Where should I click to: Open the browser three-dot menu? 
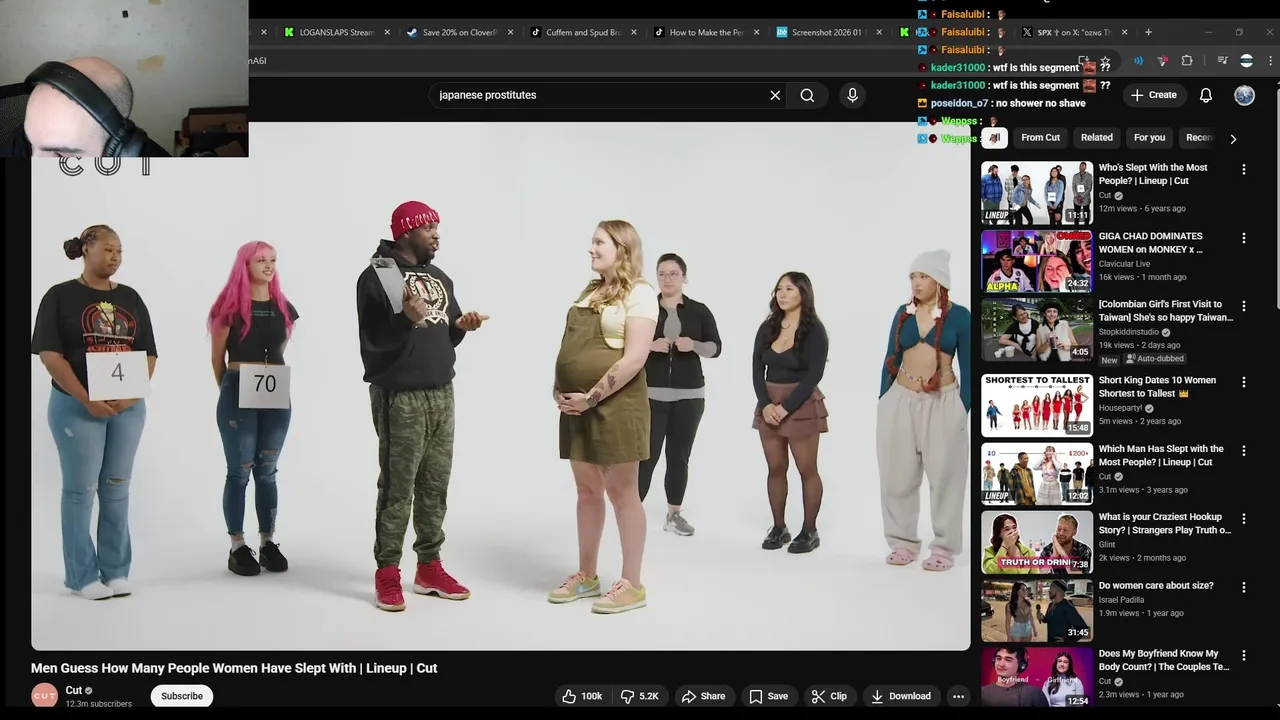coord(1271,61)
